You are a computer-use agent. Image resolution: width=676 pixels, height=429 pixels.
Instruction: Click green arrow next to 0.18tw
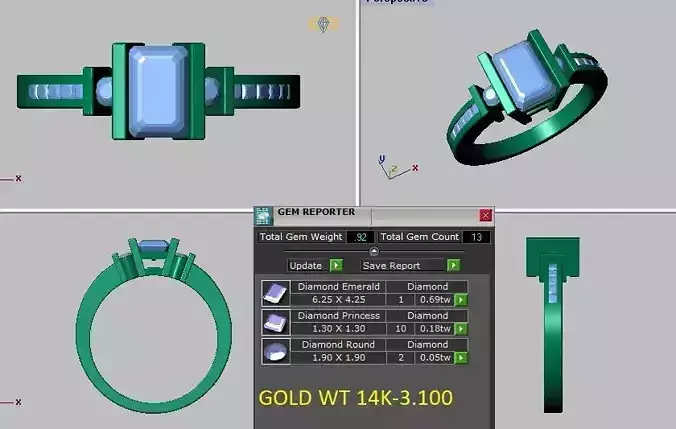click(x=461, y=329)
